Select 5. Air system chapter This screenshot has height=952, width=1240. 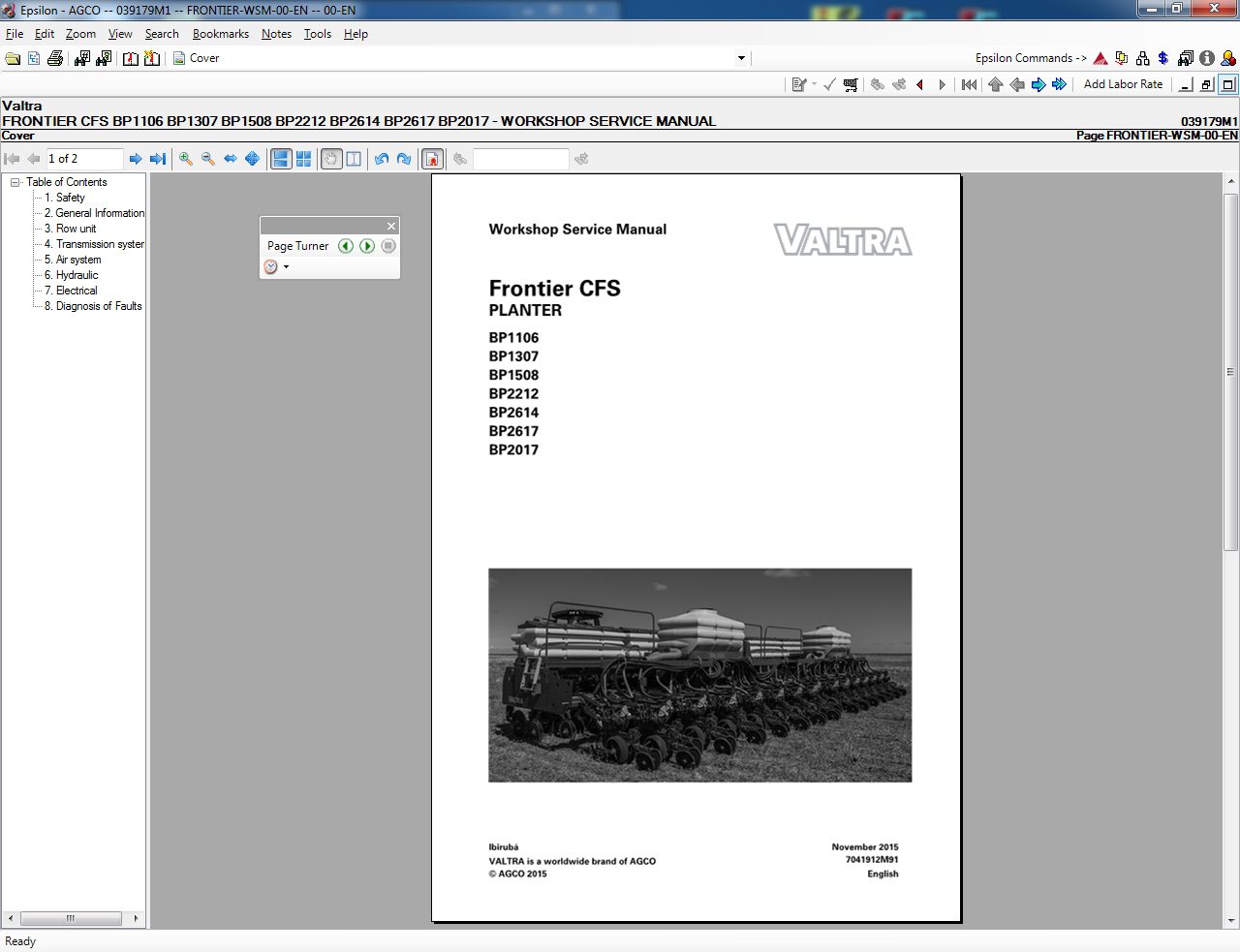(x=73, y=260)
